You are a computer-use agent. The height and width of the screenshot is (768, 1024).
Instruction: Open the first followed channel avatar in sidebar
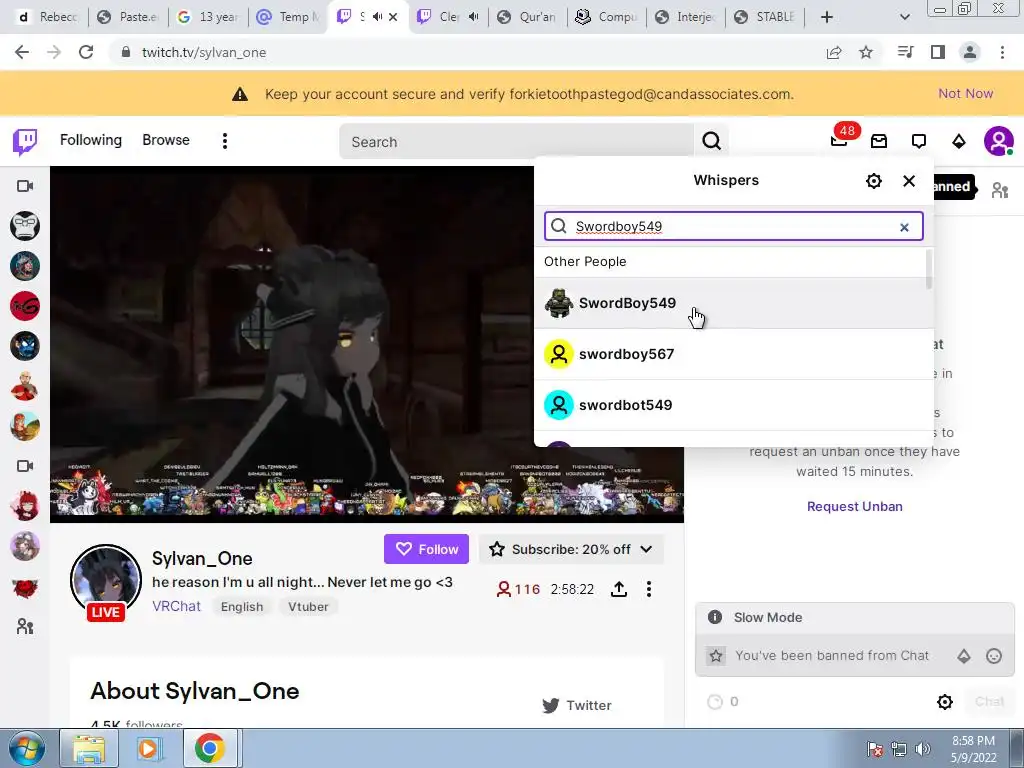[25, 227]
